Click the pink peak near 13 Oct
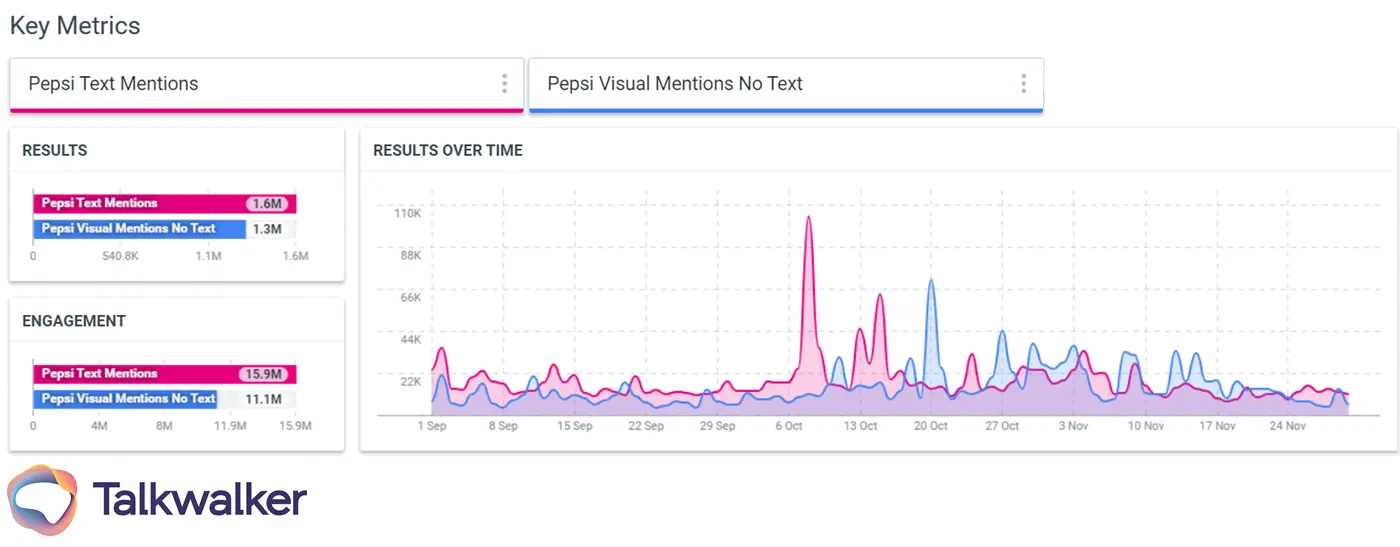The width and height of the screenshot is (1400, 547). [880, 296]
